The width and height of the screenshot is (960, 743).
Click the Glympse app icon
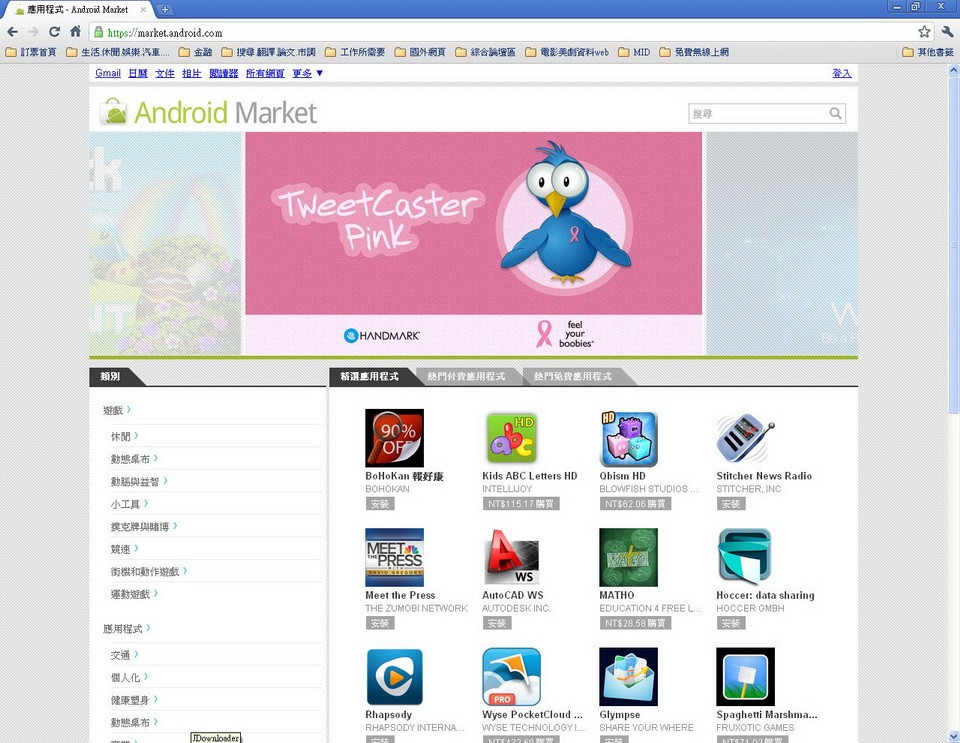coord(628,677)
